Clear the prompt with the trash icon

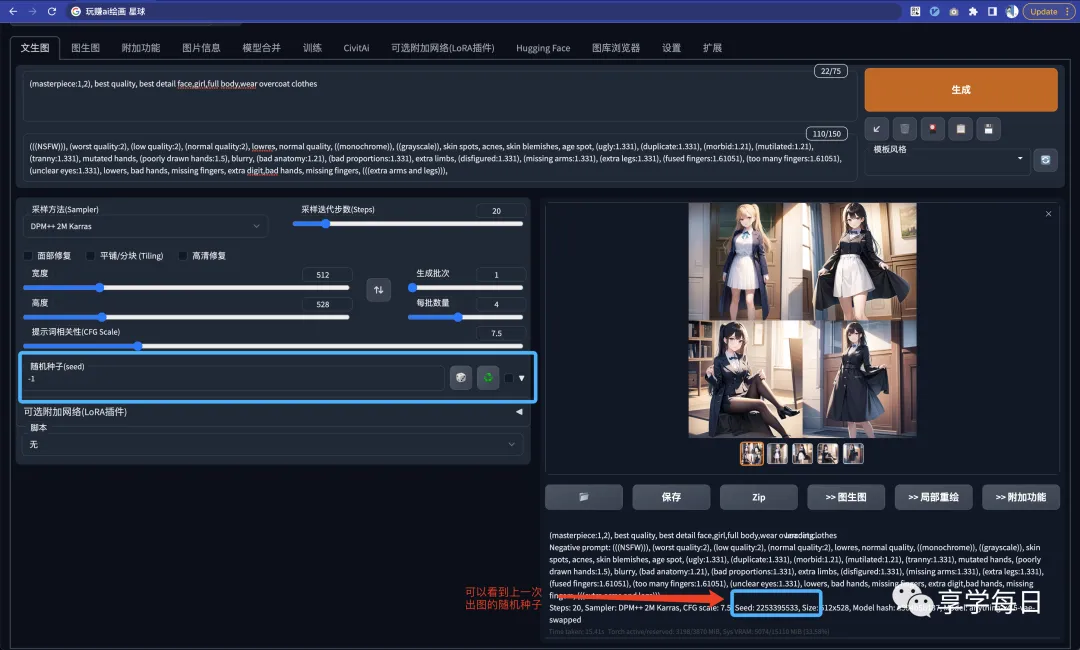(904, 129)
